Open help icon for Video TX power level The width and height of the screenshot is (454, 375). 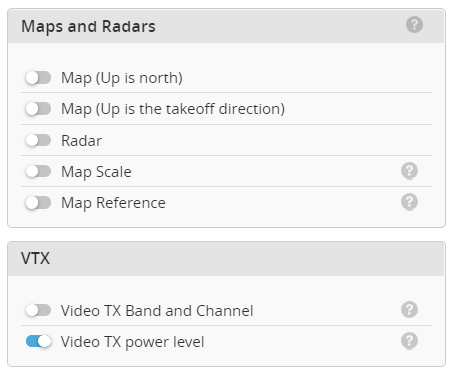(x=409, y=341)
